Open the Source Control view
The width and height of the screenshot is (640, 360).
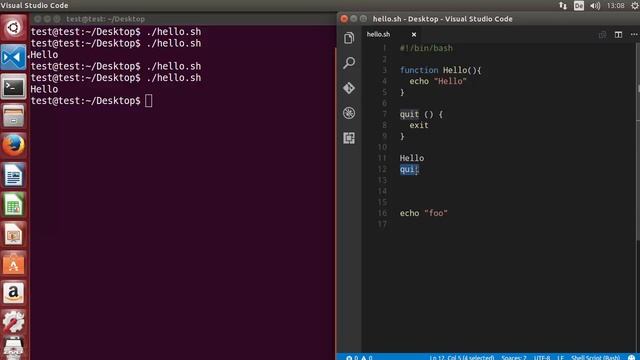[x=349, y=88]
